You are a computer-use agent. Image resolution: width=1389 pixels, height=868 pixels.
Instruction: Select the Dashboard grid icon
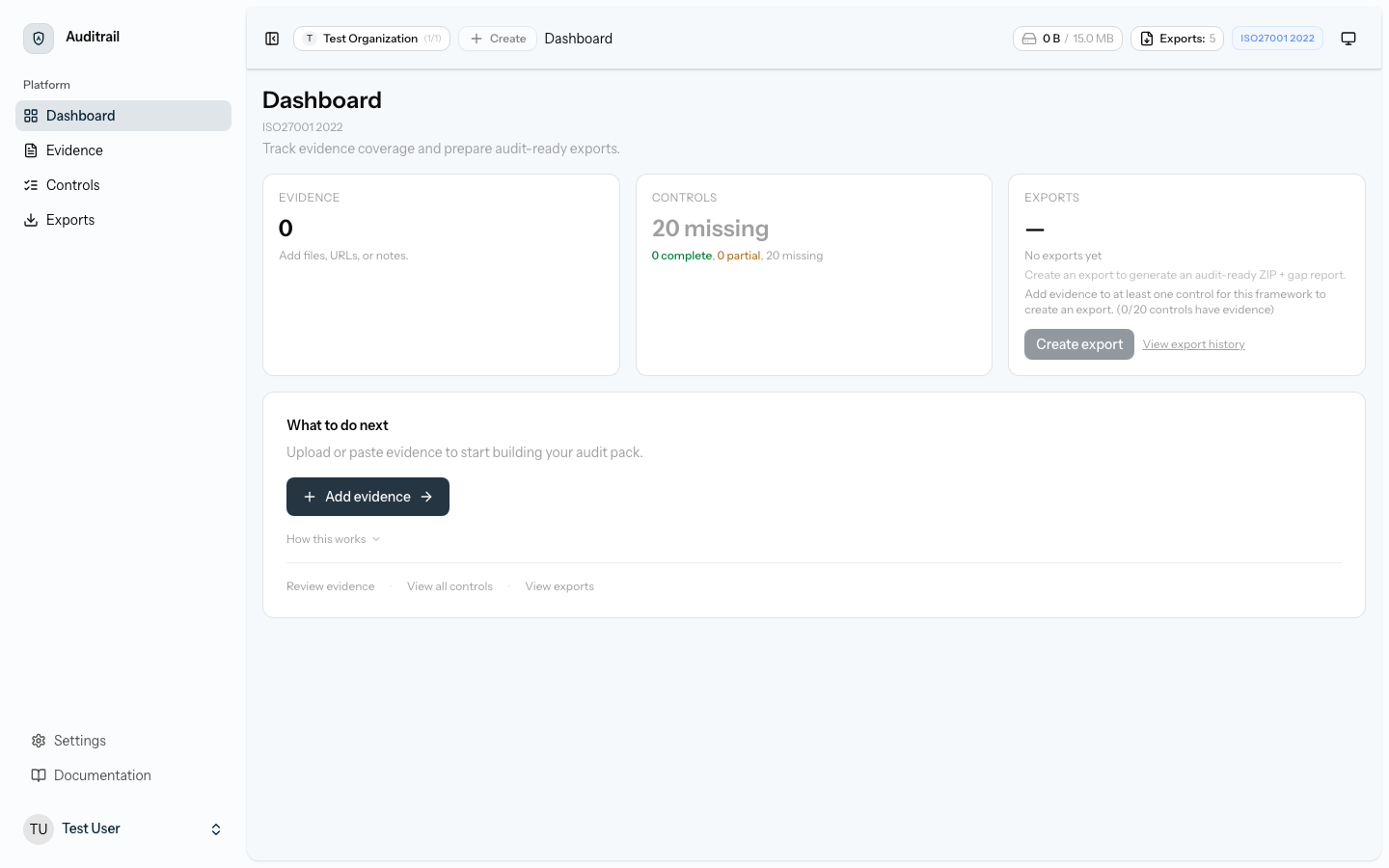32,115
